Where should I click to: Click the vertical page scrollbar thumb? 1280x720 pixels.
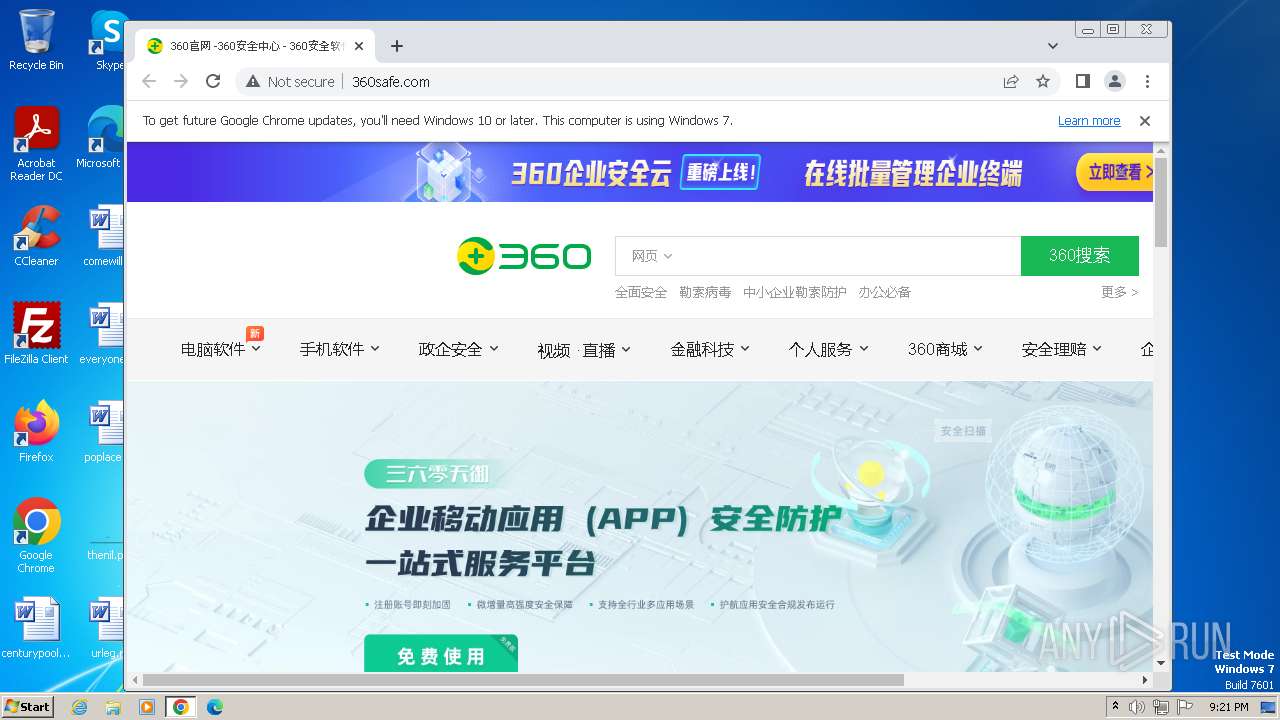[x=1161, y=202]
